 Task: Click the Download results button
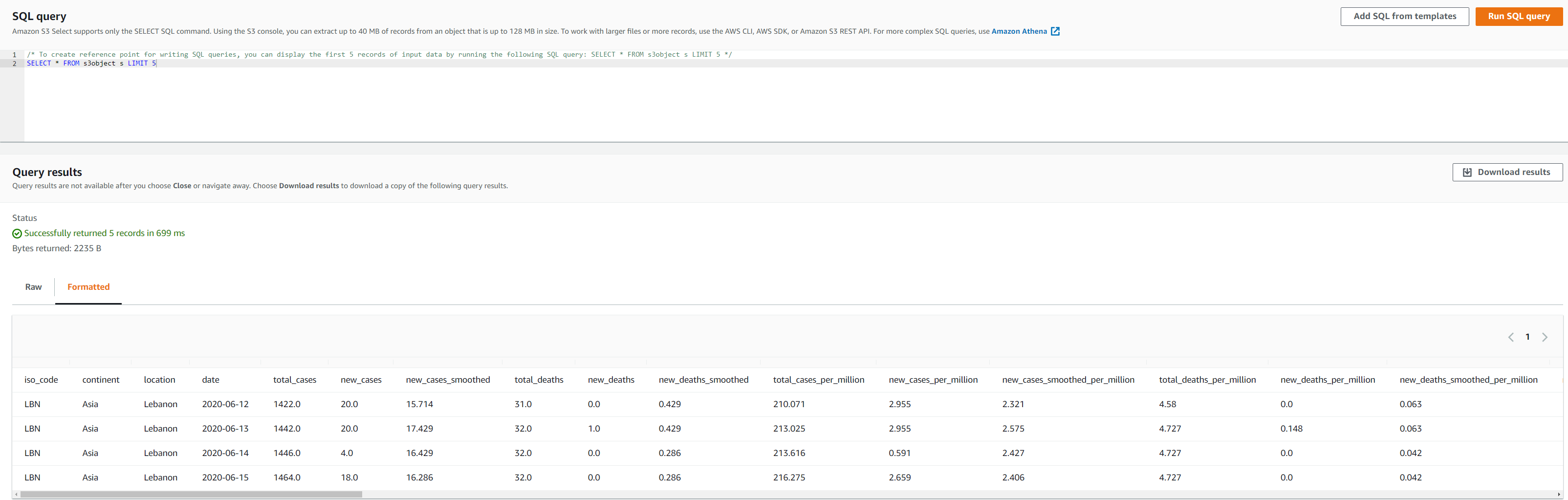[x=1506, y=173]
